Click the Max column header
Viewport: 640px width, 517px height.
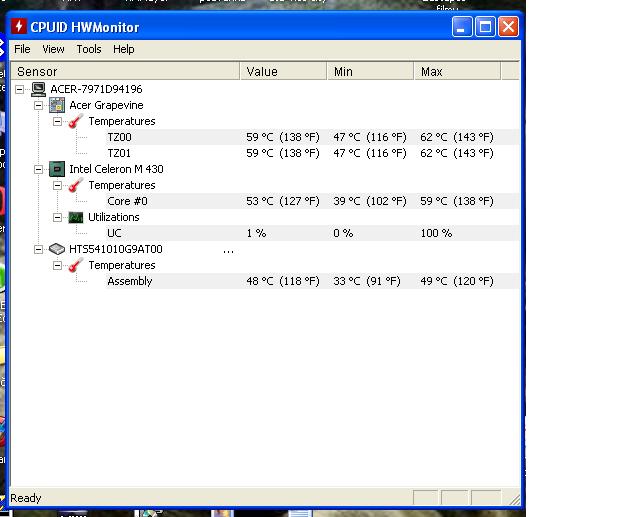tap(458, 71)
